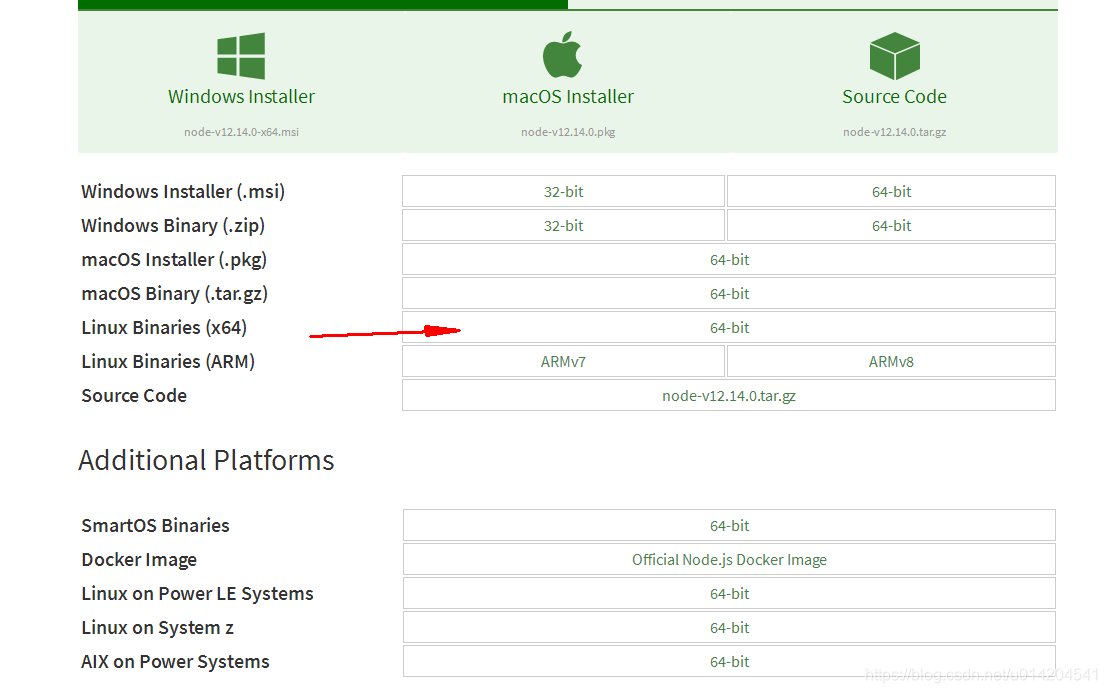Download Windows Binary (.zip) 64-bit
The width and height of the screenshot is (1107, 693).
point(892,226)
